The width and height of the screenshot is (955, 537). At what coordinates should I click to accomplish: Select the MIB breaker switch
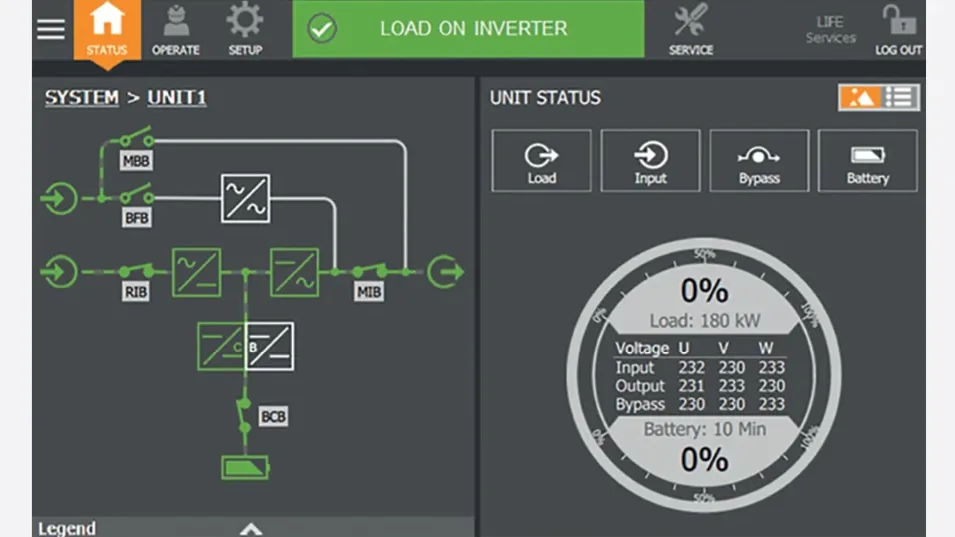pyautogui.click(x=370, y=270)
